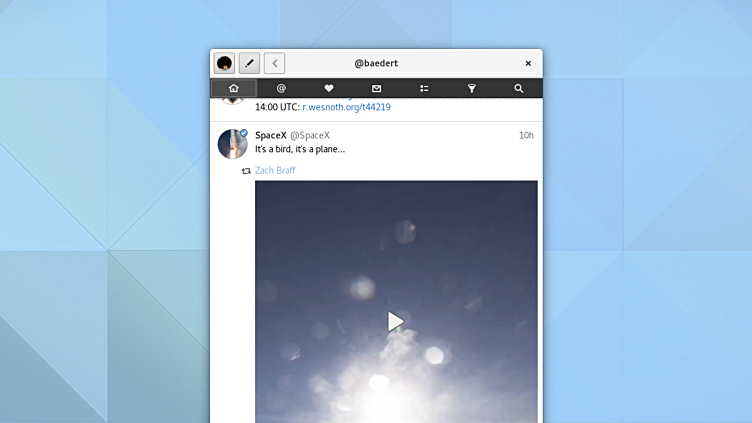Switch to the Lists tab icon
Screen dimensions: 752x423
coord(424,88)
